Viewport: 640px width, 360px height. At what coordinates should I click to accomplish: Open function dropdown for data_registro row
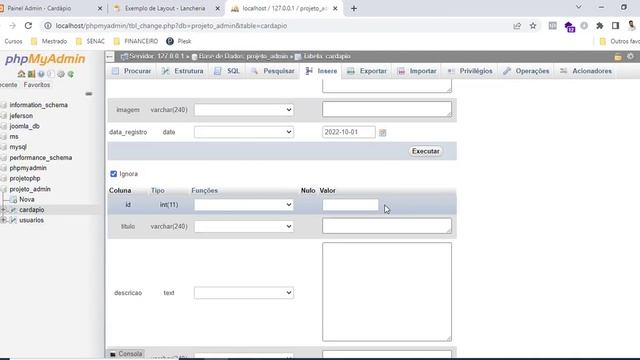[x=244, y=132]
